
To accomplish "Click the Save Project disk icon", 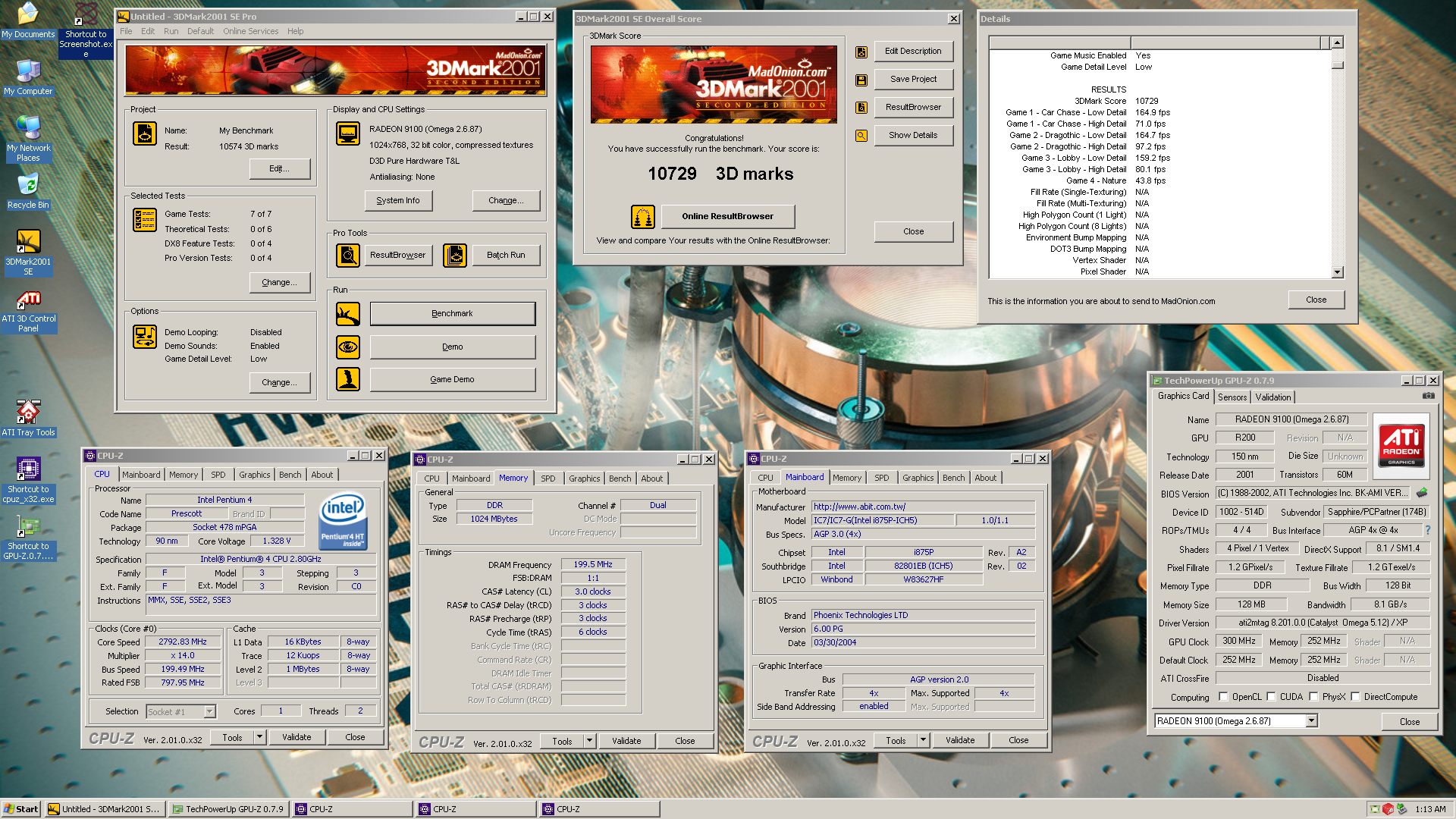I will tap(861, 80).
